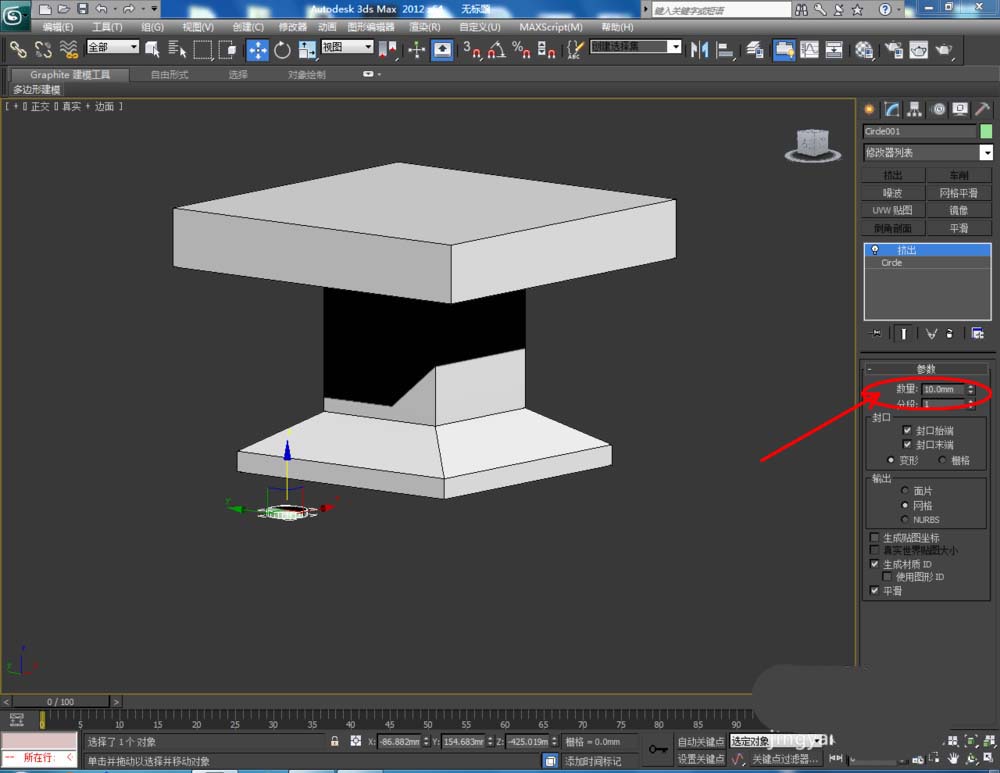
Task: Open the 修改器列表 modifier list dropdown
Action: (x=928, y=152)
